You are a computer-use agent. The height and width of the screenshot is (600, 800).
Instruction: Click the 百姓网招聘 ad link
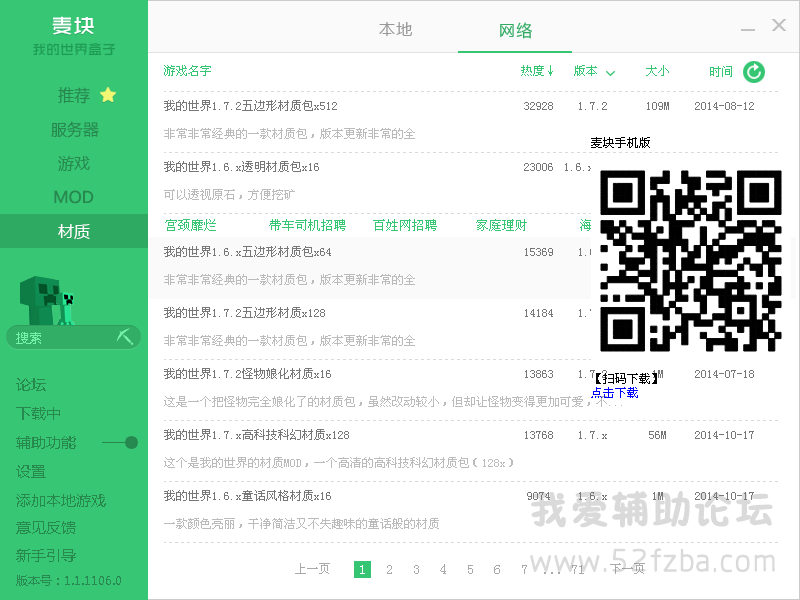(405, 225)
